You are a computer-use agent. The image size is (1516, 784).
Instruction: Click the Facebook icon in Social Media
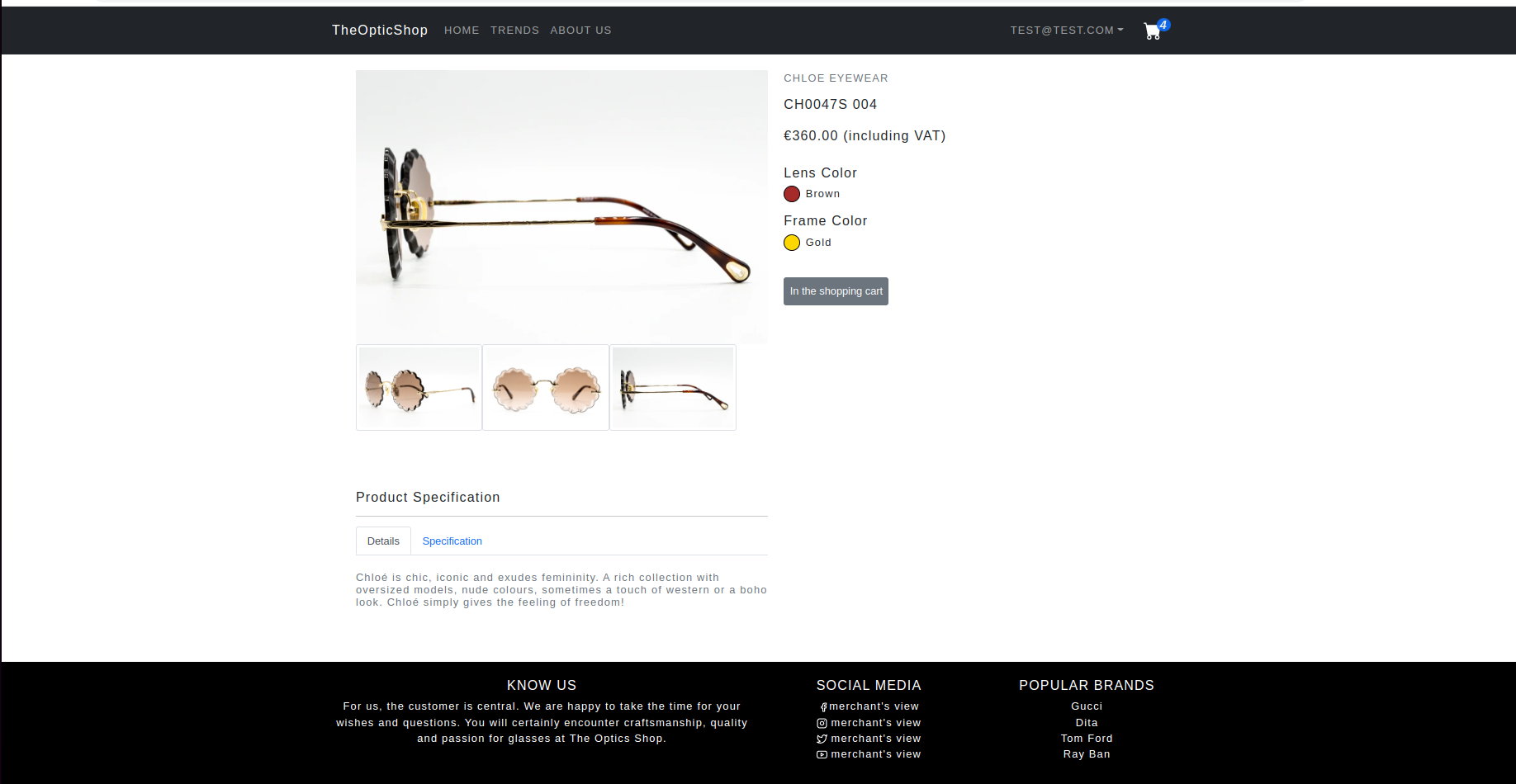point(823,707)
